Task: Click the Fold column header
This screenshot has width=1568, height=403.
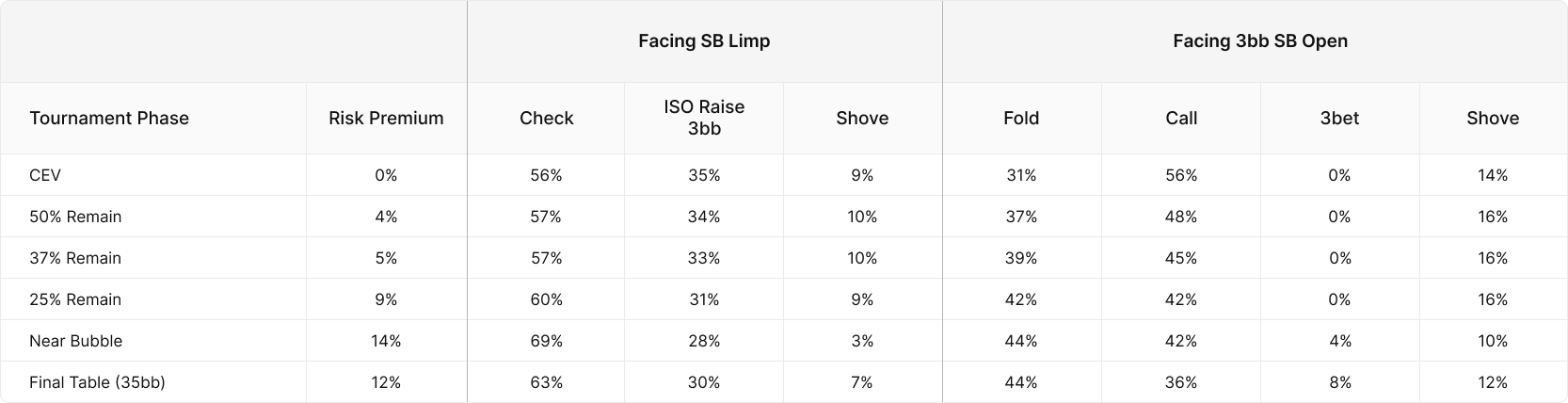Action: coord(1021,118)
